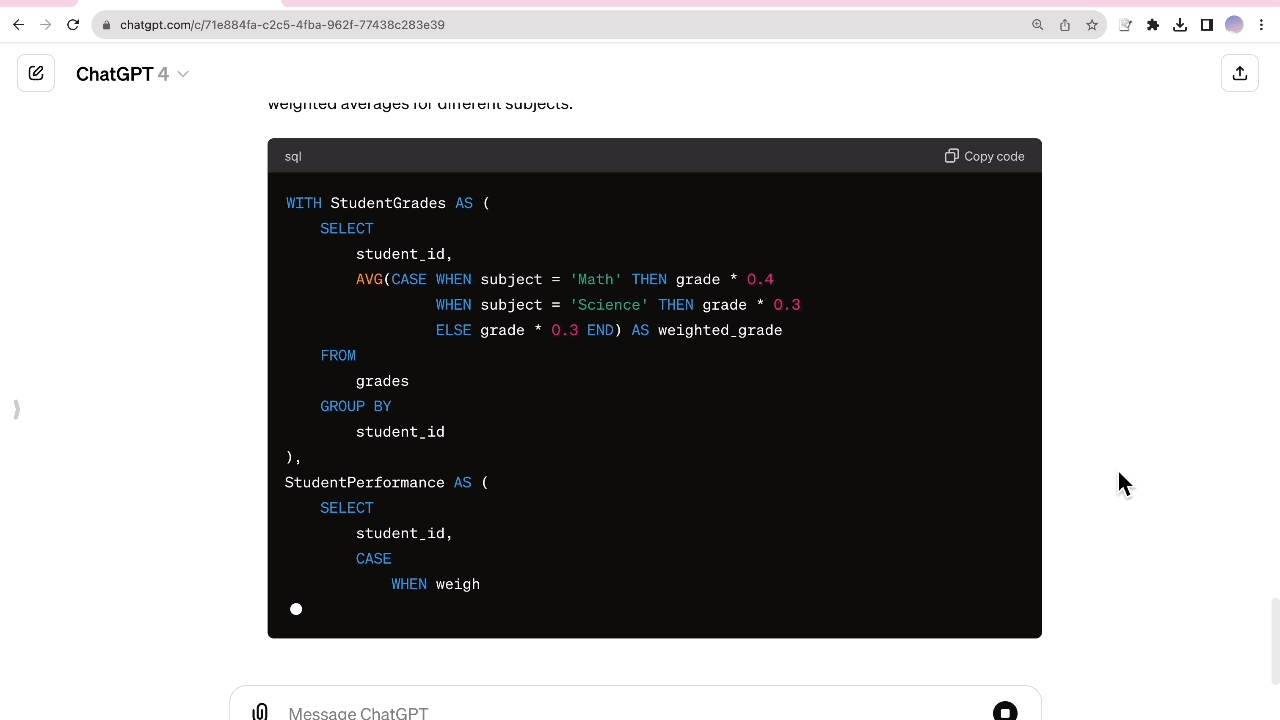Share this page from the address bar
The image size is (1280, 720).
point(1065,25)
